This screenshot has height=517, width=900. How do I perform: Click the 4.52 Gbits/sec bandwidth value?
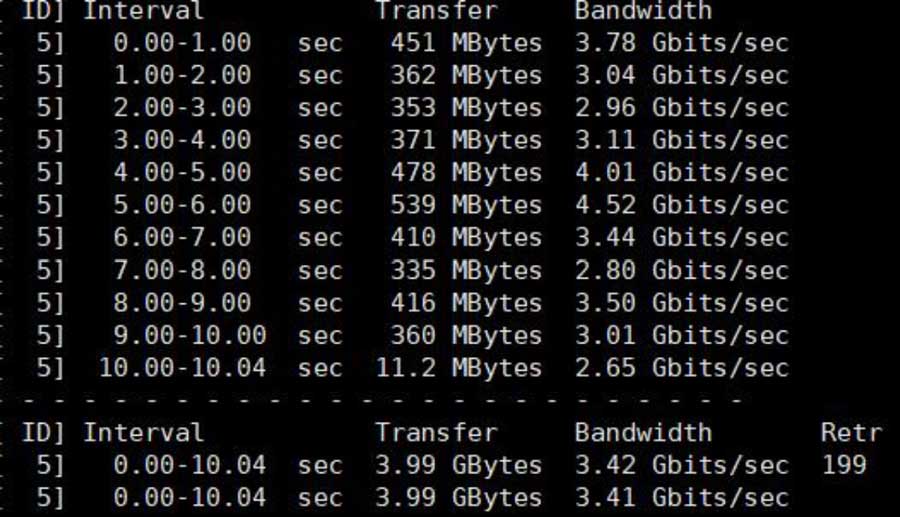click(682, 205)
